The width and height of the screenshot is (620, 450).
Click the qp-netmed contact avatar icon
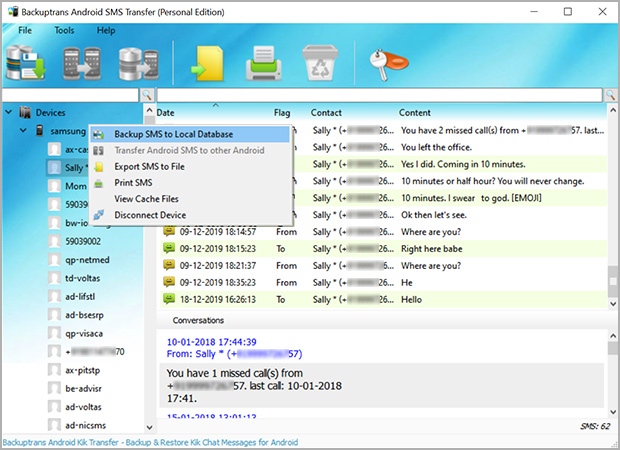54,260
